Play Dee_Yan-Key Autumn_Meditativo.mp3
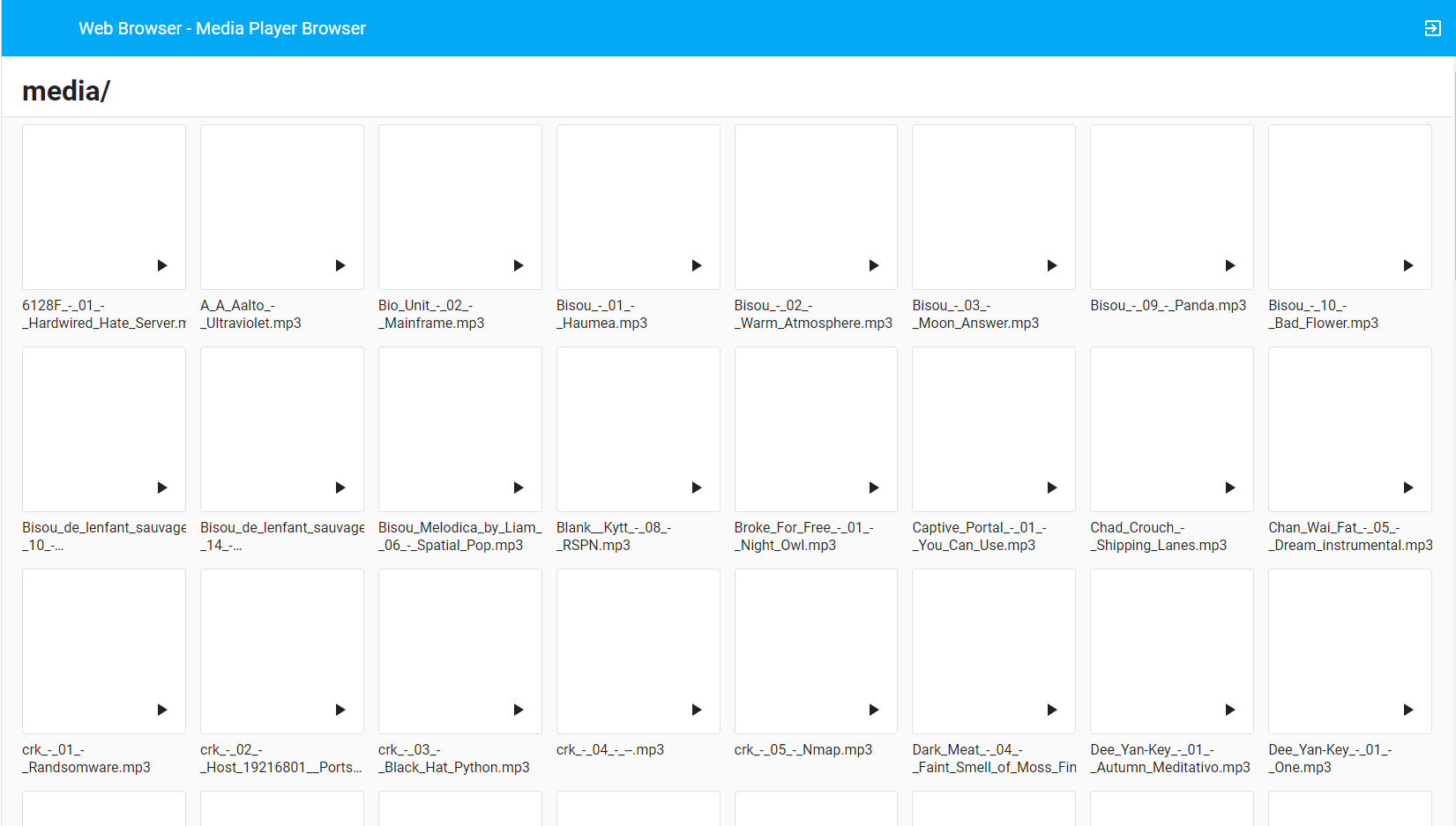 (x=1230, y=710)
